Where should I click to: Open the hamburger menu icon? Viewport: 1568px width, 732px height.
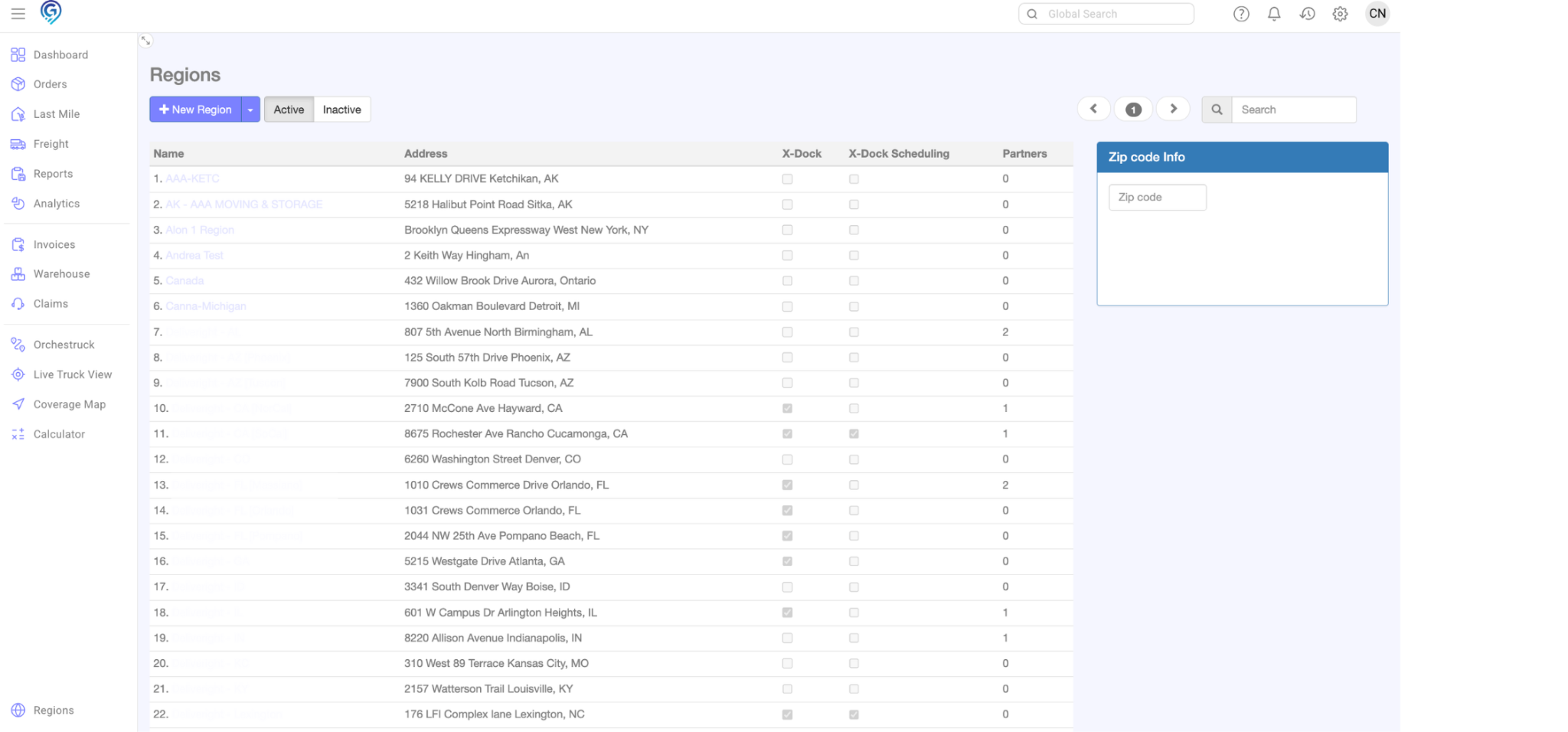click(18, 14)
